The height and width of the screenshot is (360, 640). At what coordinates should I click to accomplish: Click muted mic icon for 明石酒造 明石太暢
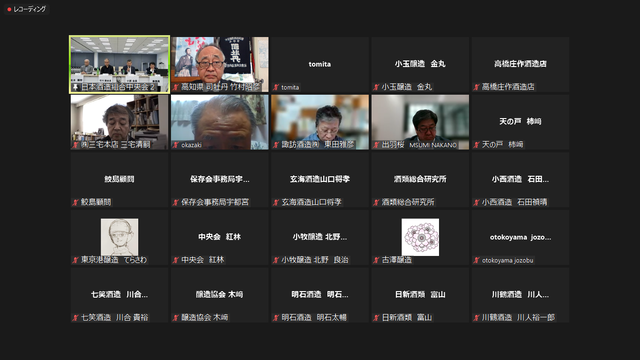[x=276, y=318]
